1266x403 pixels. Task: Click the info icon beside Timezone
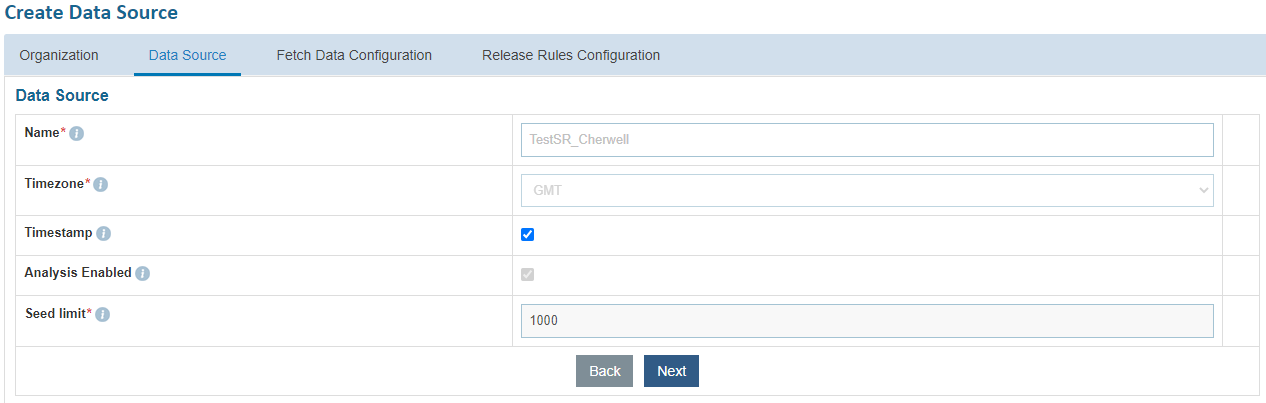(100, 184)
